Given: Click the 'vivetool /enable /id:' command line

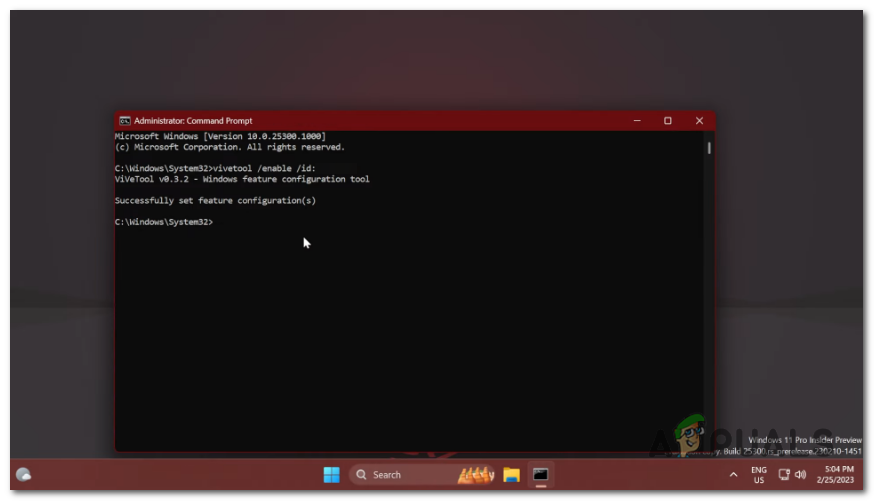Looking at the screenshot, I should [215, 168].
